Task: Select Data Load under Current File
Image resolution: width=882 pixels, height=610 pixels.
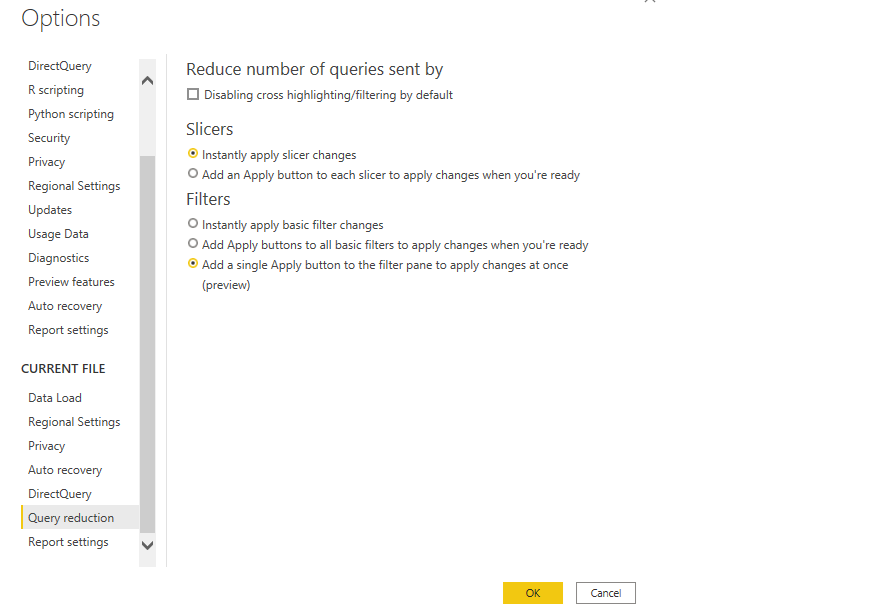Action: (x=55, y=398)
